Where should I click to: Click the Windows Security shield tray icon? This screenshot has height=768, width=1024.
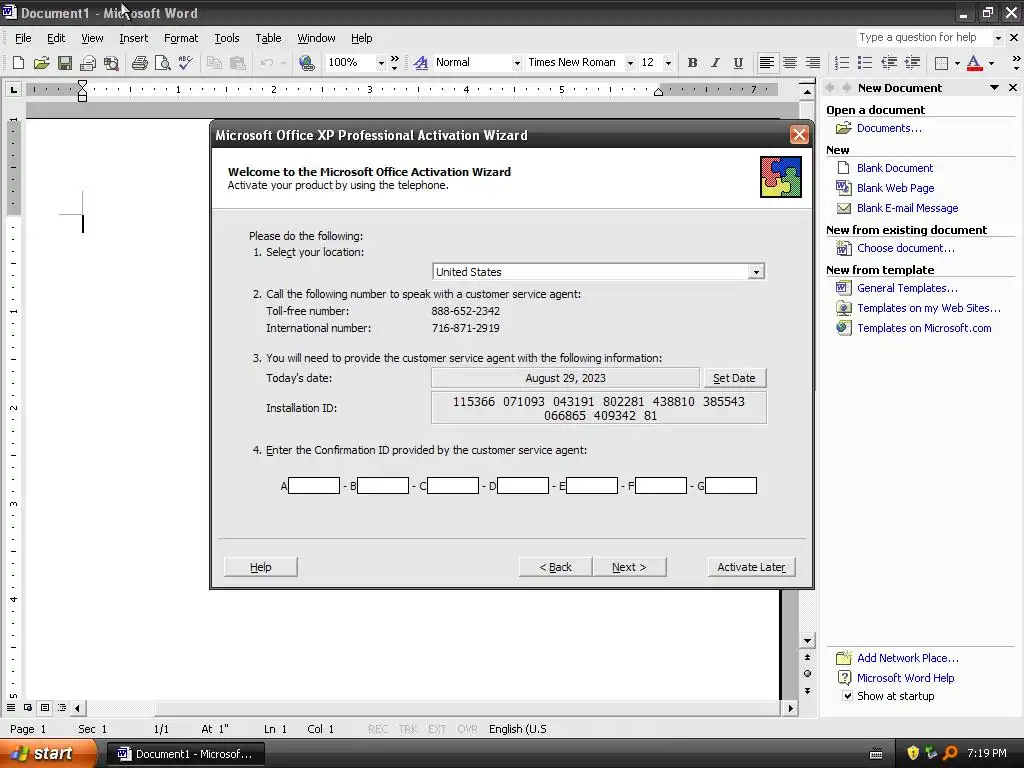[913, 753]
